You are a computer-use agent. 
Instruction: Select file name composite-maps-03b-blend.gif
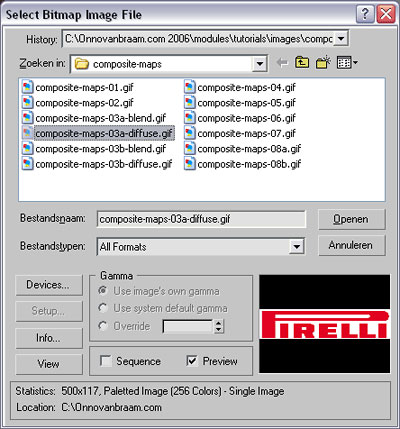coord(101,149)
